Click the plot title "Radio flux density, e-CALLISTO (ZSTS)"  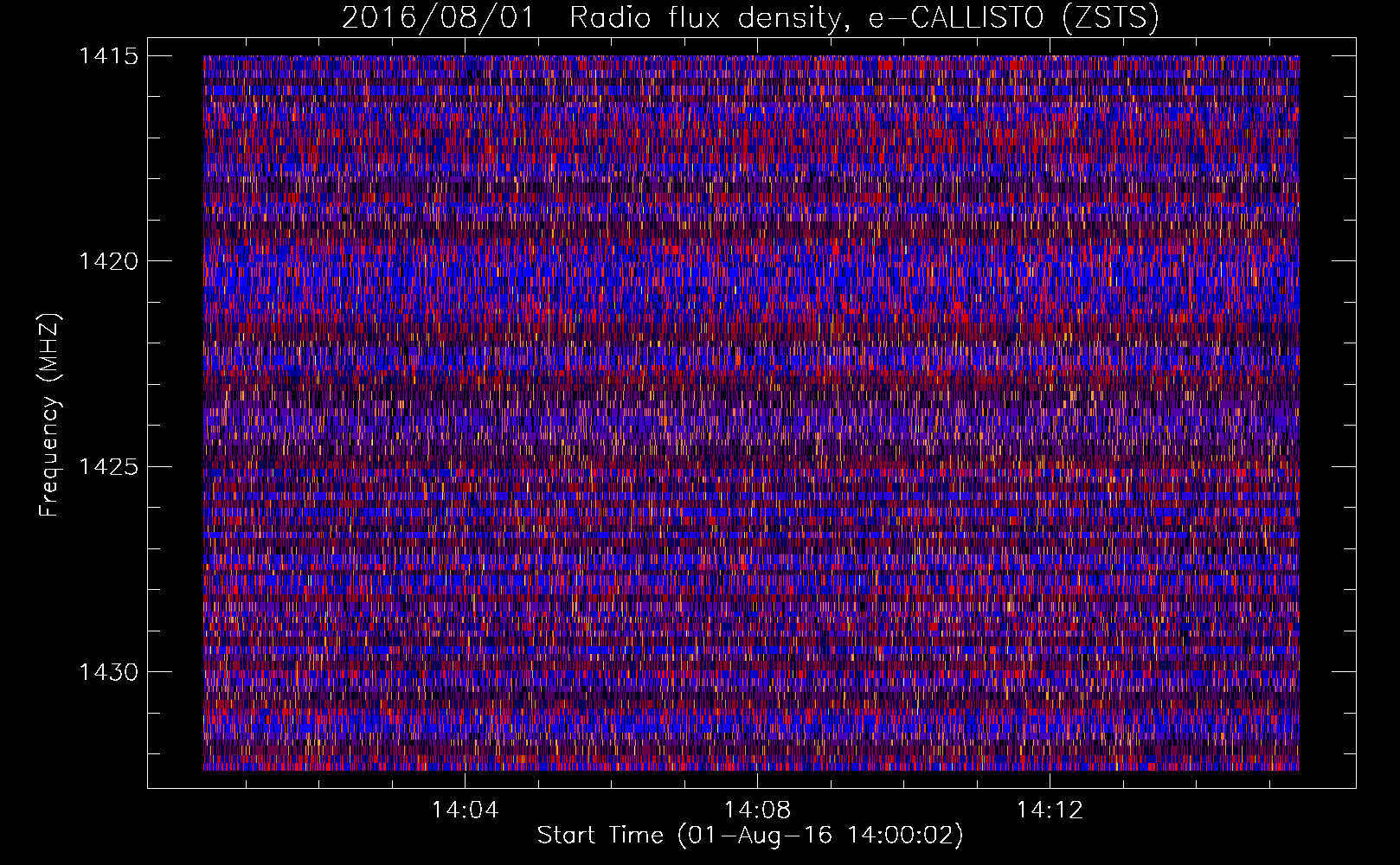[x=864, y=18]
